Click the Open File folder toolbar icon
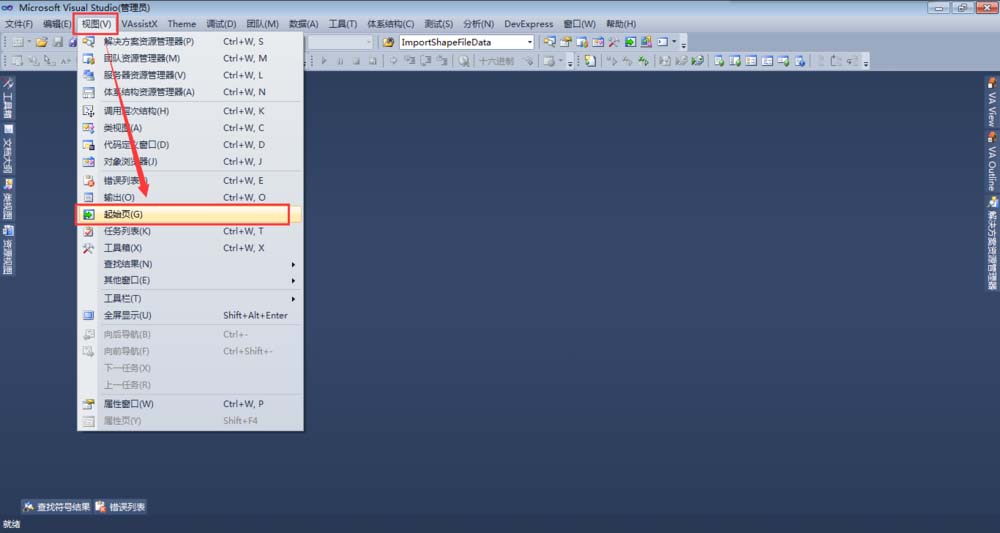The width and height of the screenshot is (1000, 533). (41, 43)
